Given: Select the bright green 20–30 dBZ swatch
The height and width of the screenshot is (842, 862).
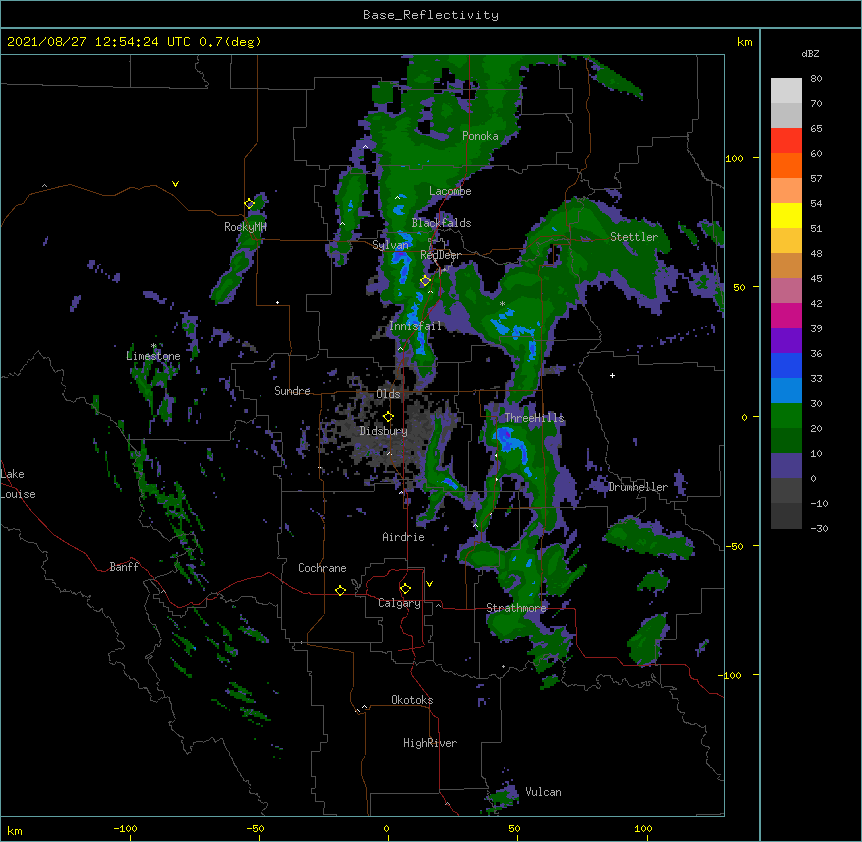Looking at the screenshot, I should 786,416.
